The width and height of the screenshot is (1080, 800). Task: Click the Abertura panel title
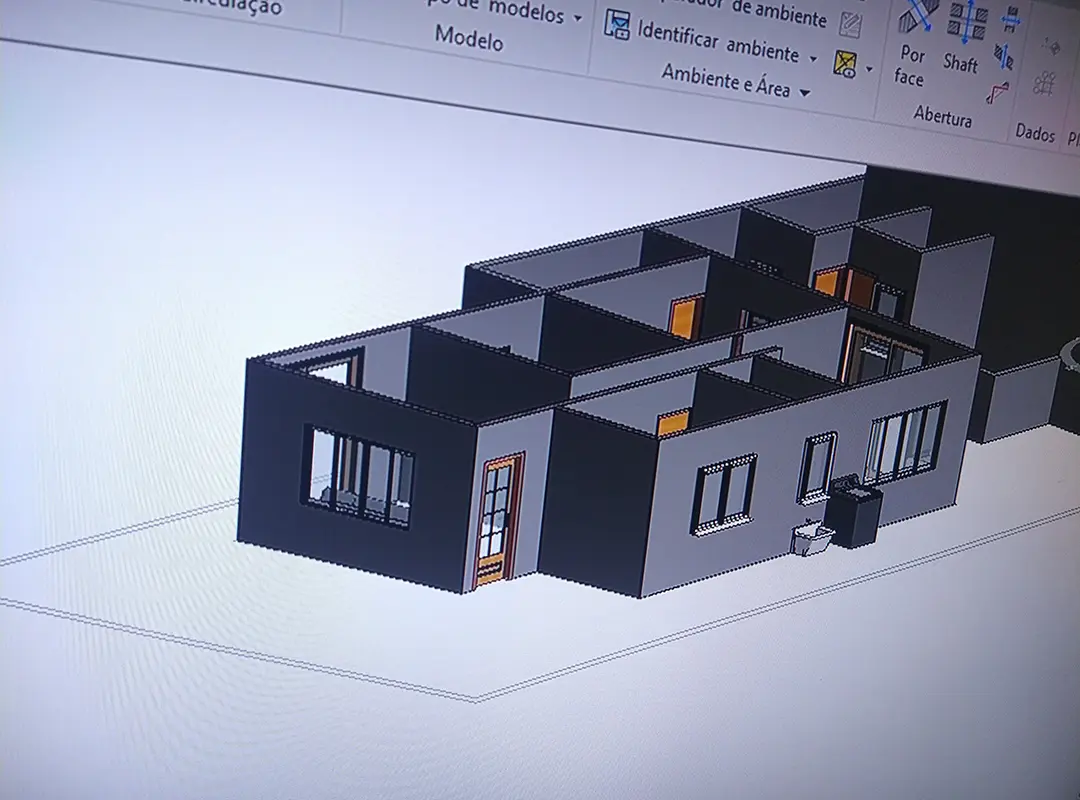[942, 118]
